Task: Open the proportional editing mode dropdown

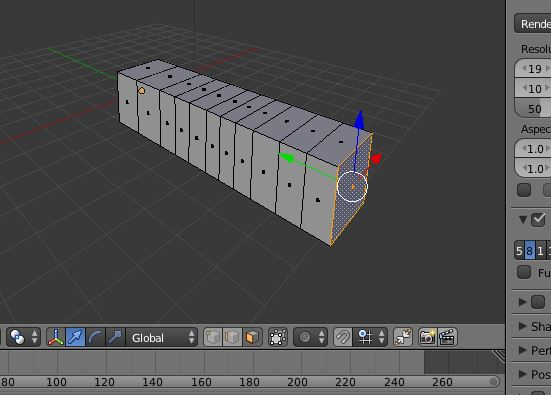Action: point(310,337)
